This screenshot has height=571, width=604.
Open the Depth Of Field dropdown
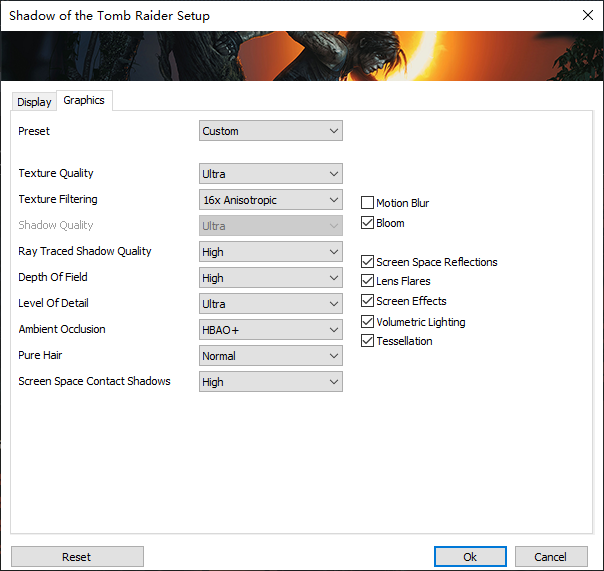pyautogui.click(x=270, y=278)
